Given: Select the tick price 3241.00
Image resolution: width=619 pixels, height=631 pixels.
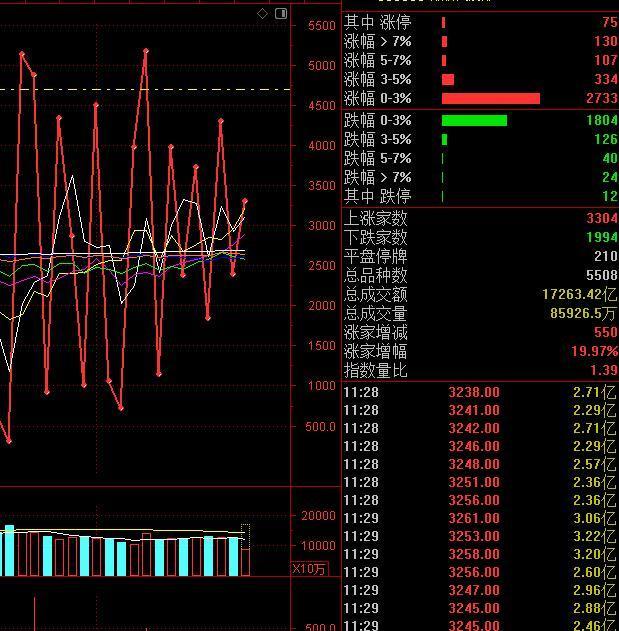Looking at the screenshot, I should tap(474, 410).
